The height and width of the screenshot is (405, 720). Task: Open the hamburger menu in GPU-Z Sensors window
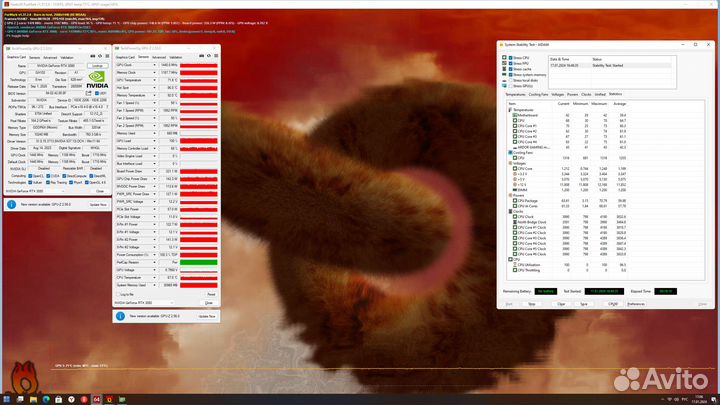coord(216,56)
